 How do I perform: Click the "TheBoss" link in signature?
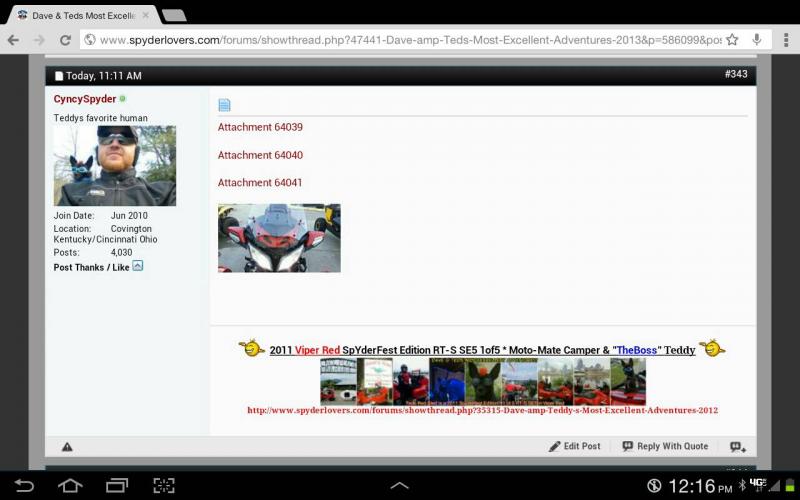(x=637, y=350)
